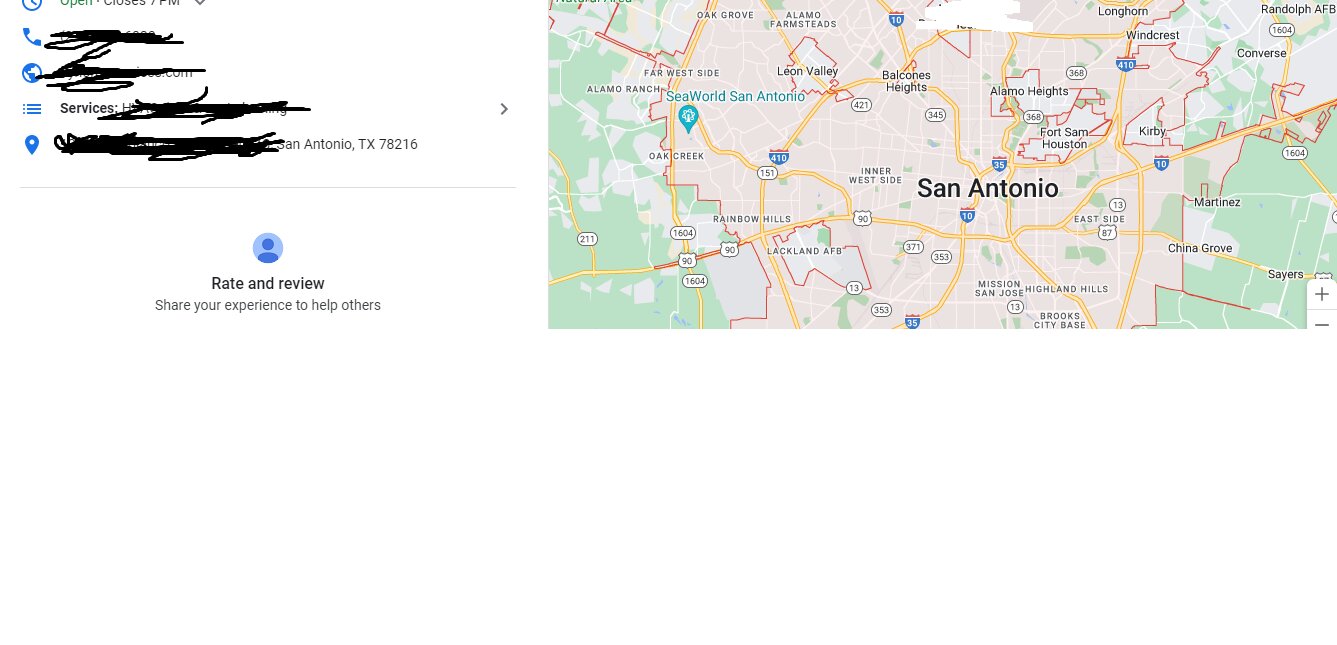Screen dimensions: 1337x645
Task: Click the Sayers map label
Action: [x=1286, y=274]
